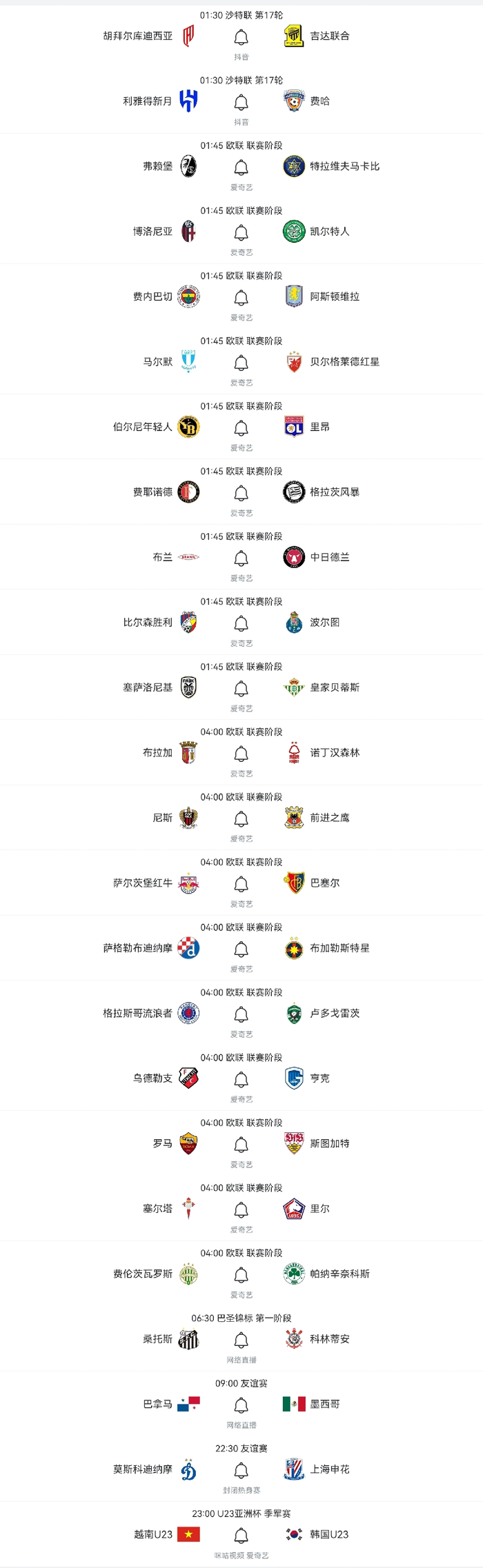The height and width of the screenshot is (1568, 483).
Task: Click the 诺丁汉森林 red tree logo
Action: point(294,753)
